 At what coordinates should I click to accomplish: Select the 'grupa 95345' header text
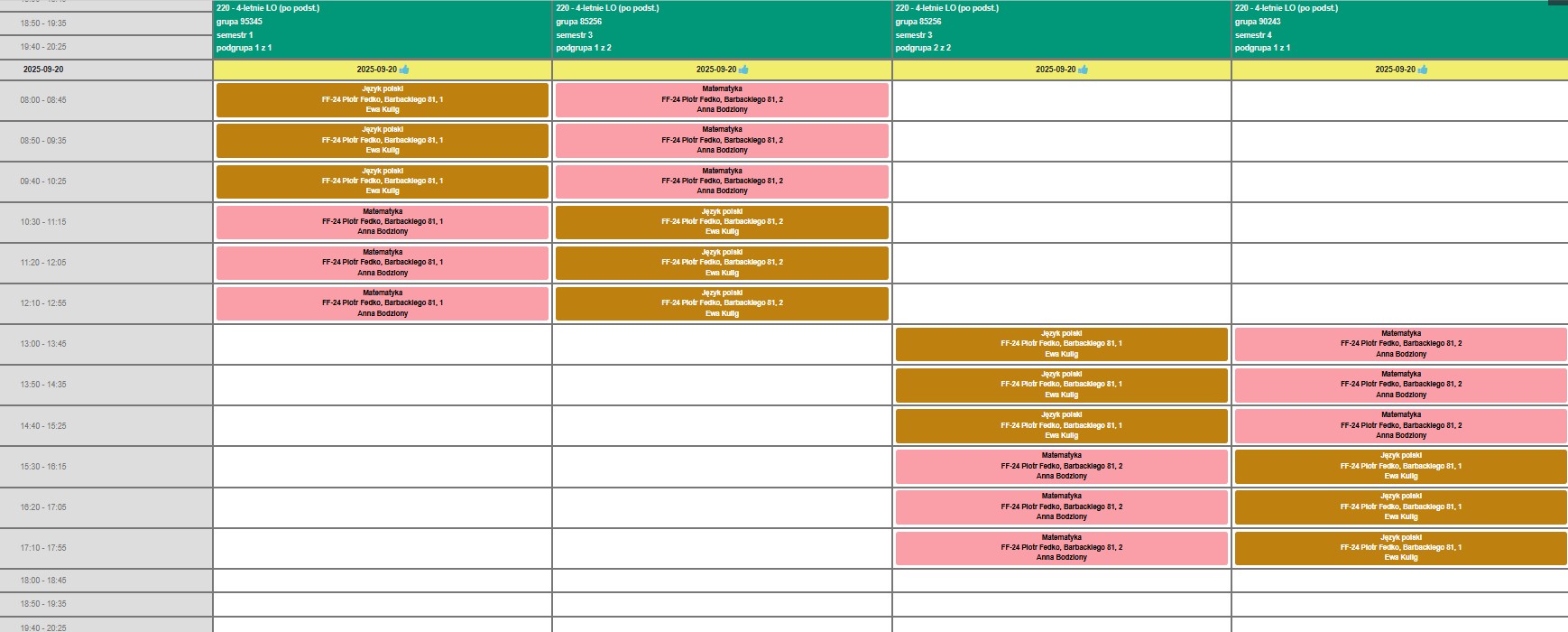239,22
